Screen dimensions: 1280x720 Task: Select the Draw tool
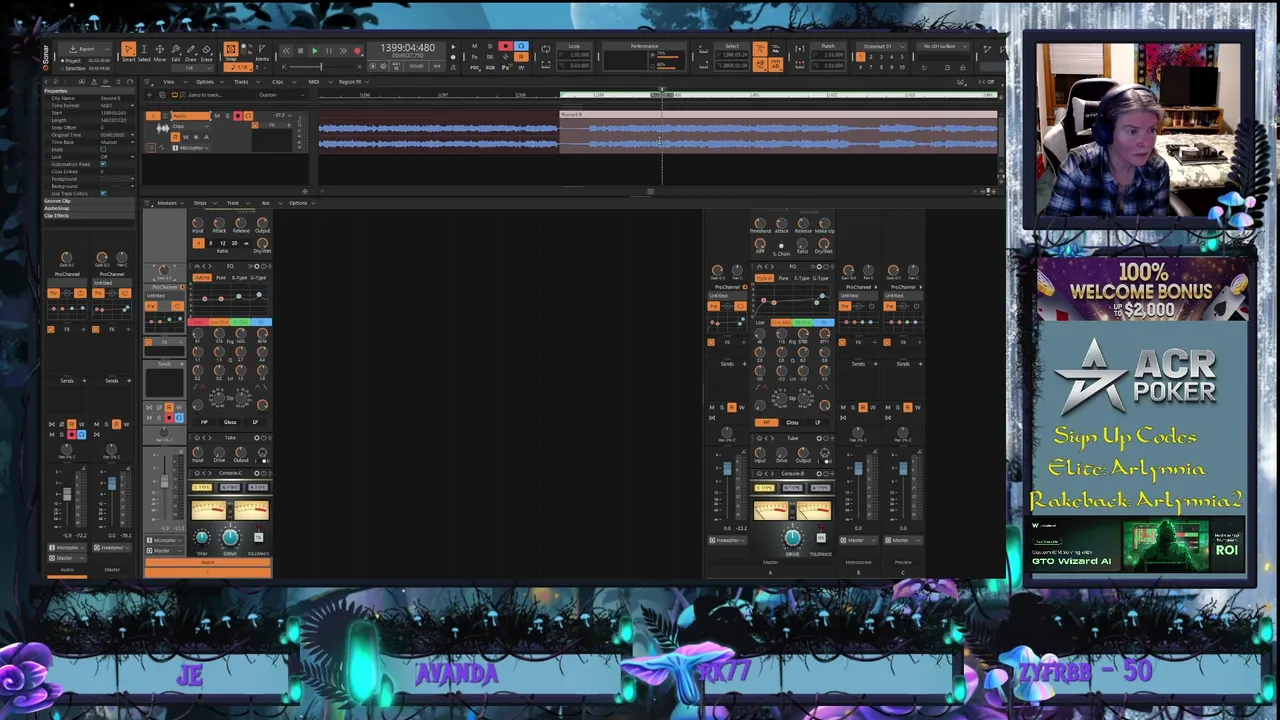click(x=191, y=50)
